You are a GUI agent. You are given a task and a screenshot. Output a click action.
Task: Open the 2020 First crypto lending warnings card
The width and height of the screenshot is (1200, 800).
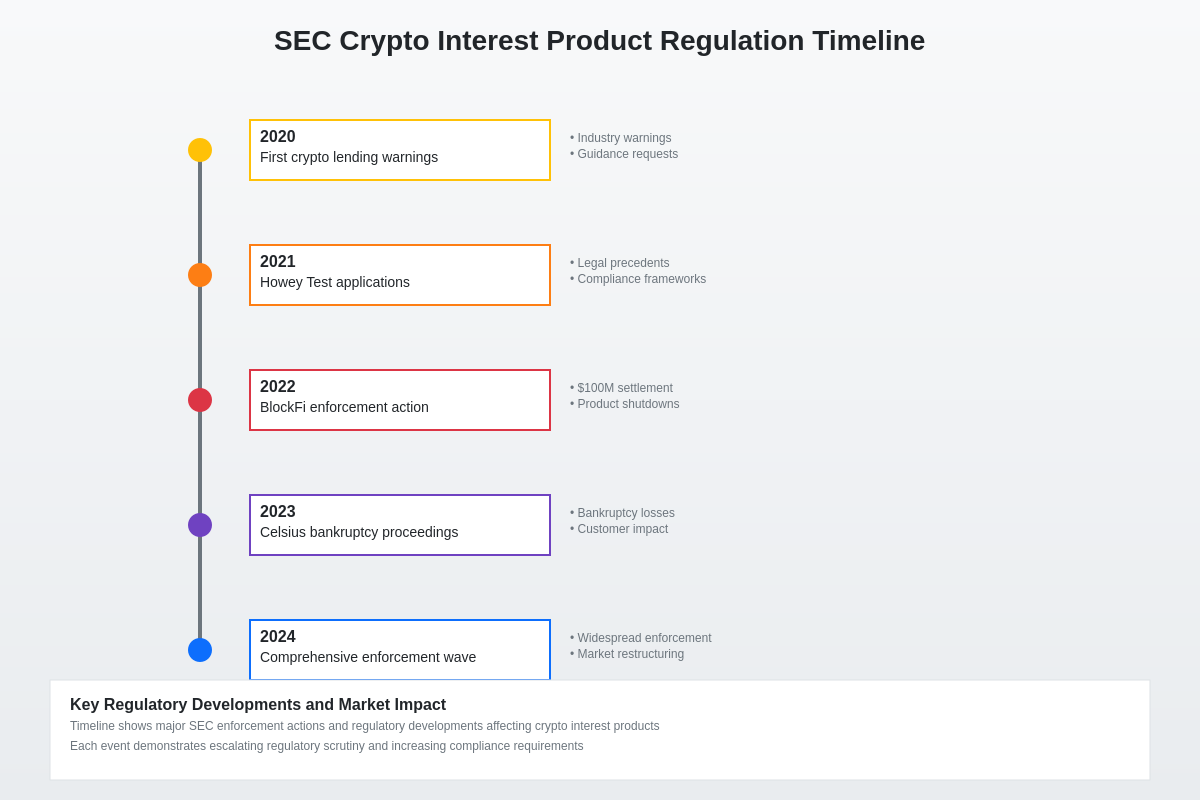pyautogui.click(x=400, y=150)
